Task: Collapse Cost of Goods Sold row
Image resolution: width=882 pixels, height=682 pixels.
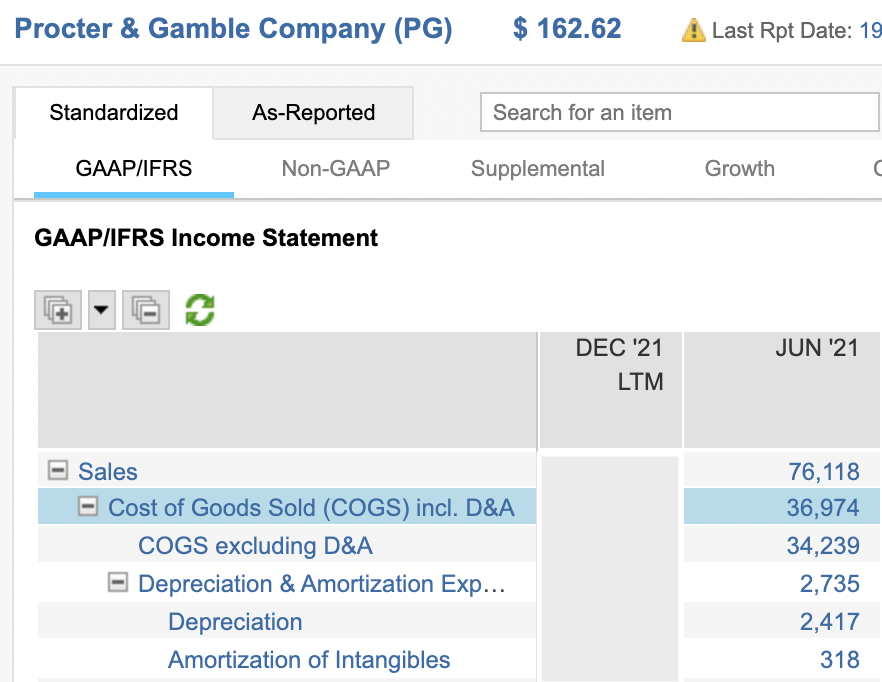Action: (89, 507)
